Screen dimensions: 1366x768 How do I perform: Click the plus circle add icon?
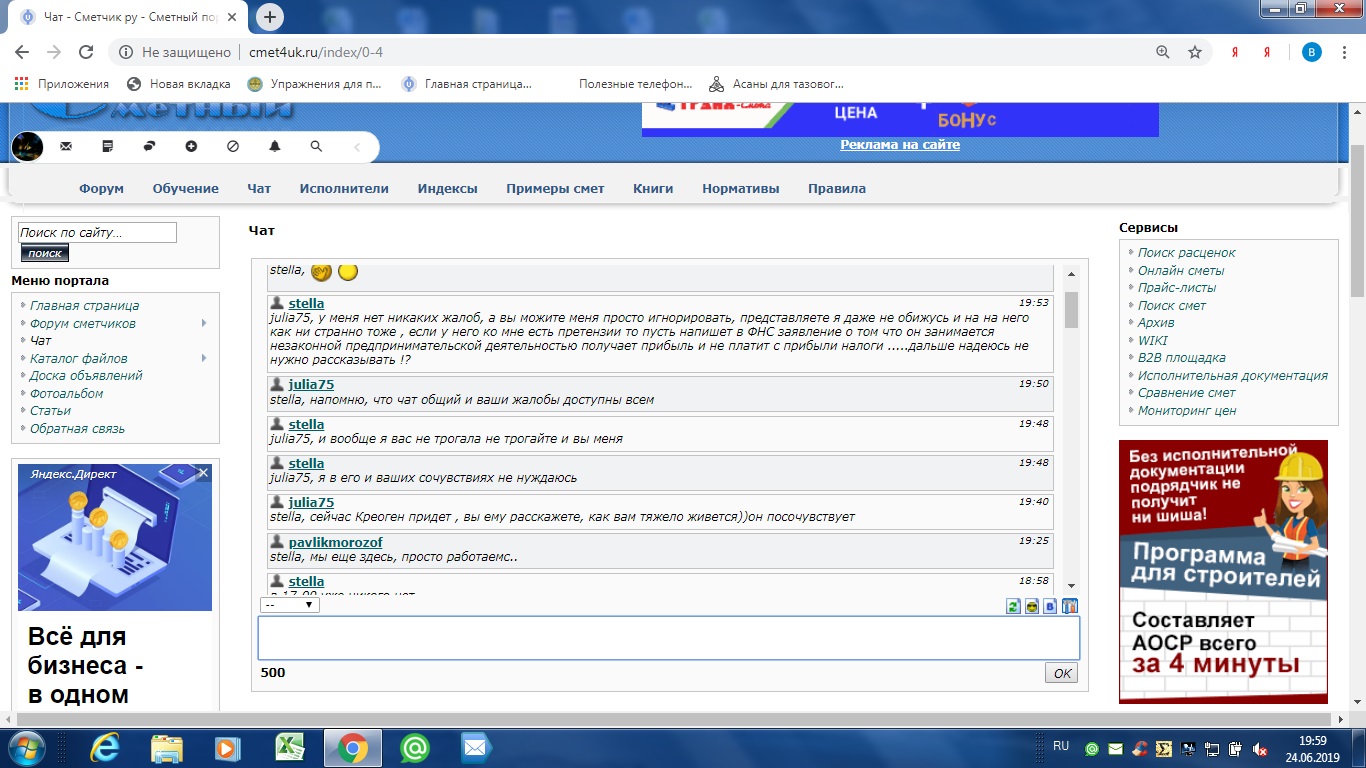[191, 146]
